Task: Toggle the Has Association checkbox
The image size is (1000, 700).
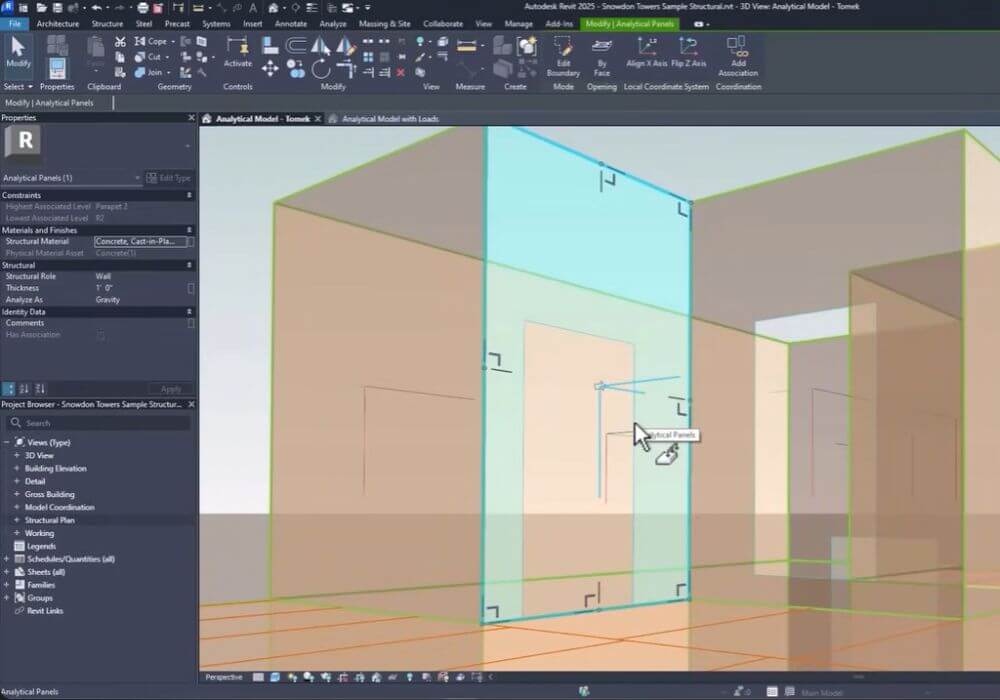Action: point(100,335)
